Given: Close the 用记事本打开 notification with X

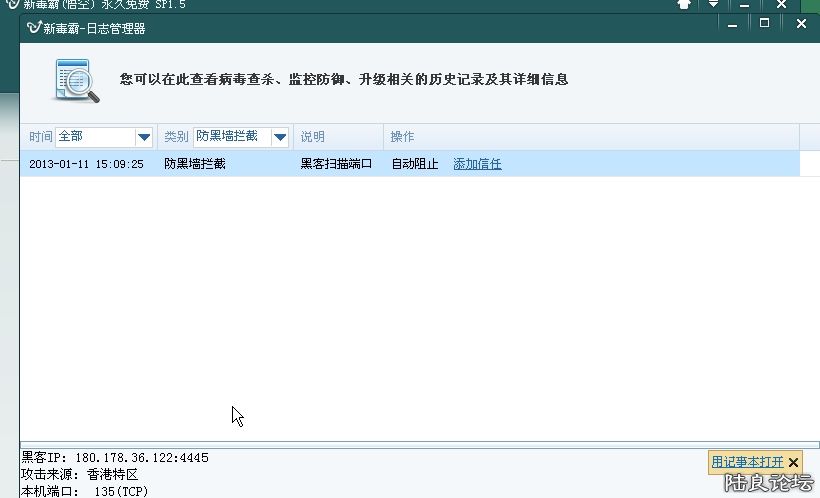Looking at the screenshot, I should pyautogui.click(x=793, y=462).
